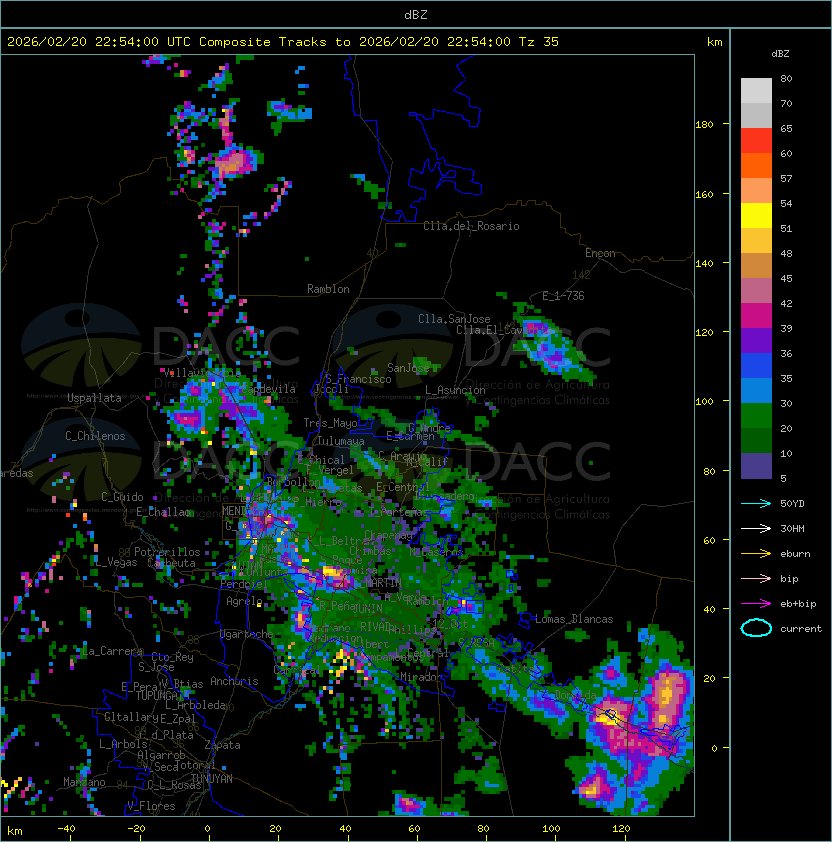The width and height of the screenshot is (832, 842).
Task: Click the pink bip arrow symbol
Action: (756, 578)
